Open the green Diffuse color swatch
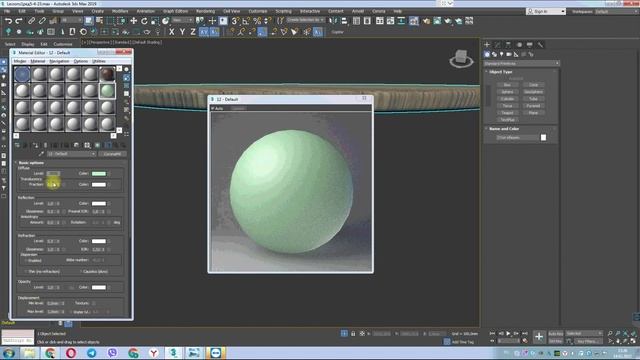This screenshot has width=640, height=360. pyautogui.click(x=99, y=173)
